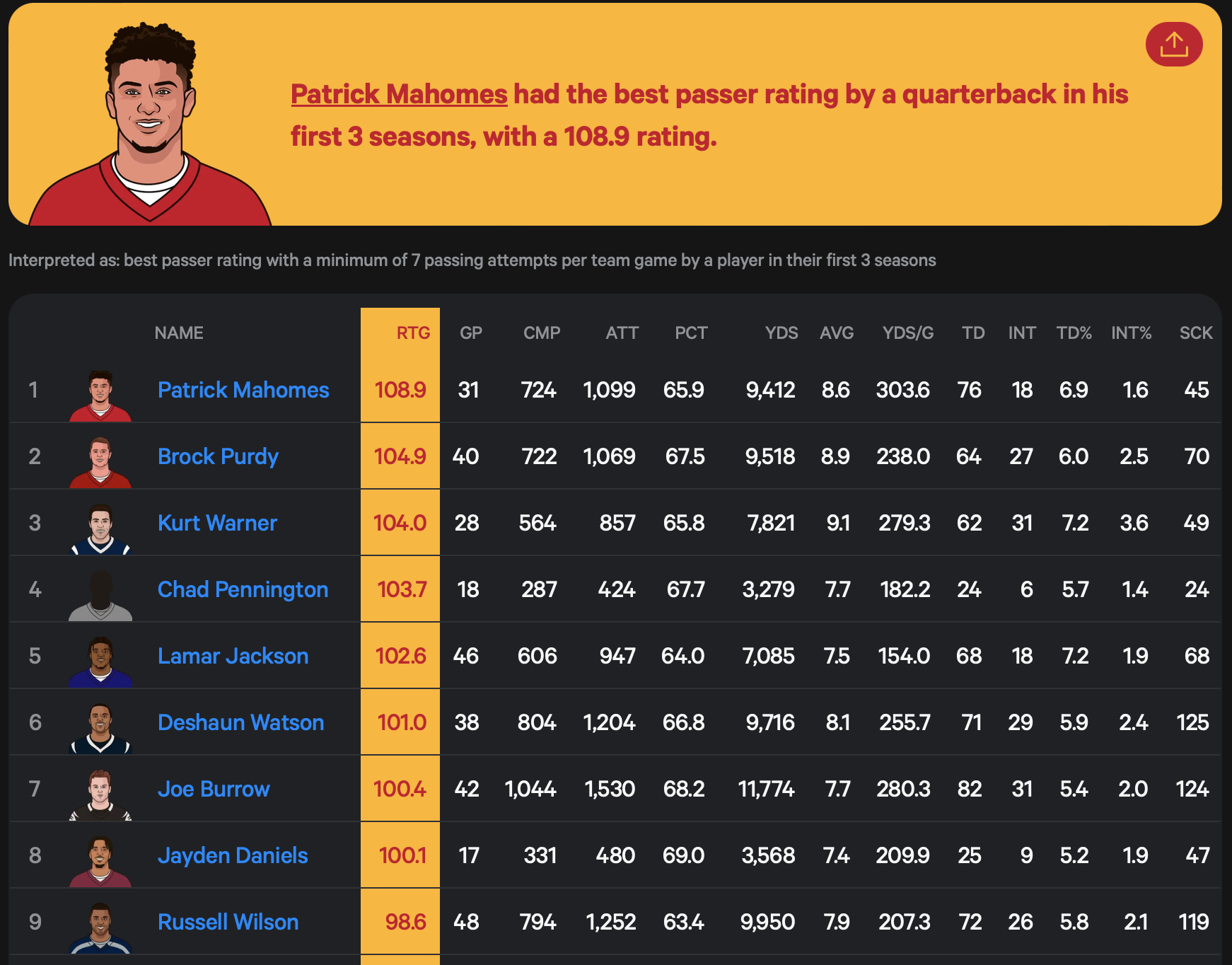Click Jayden Daniels' avatar icon
The height and width of the screenshot is (965, 1232).
[100, 861]
